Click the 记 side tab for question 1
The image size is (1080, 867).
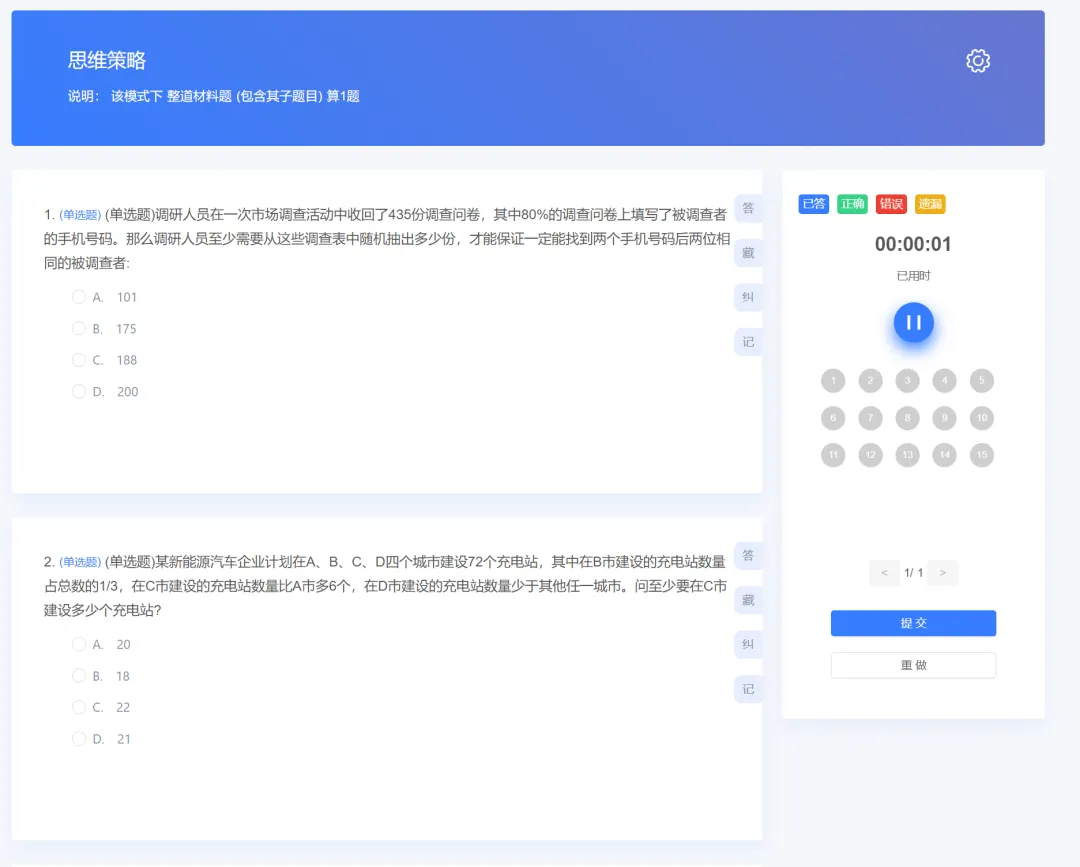[748, 342]
